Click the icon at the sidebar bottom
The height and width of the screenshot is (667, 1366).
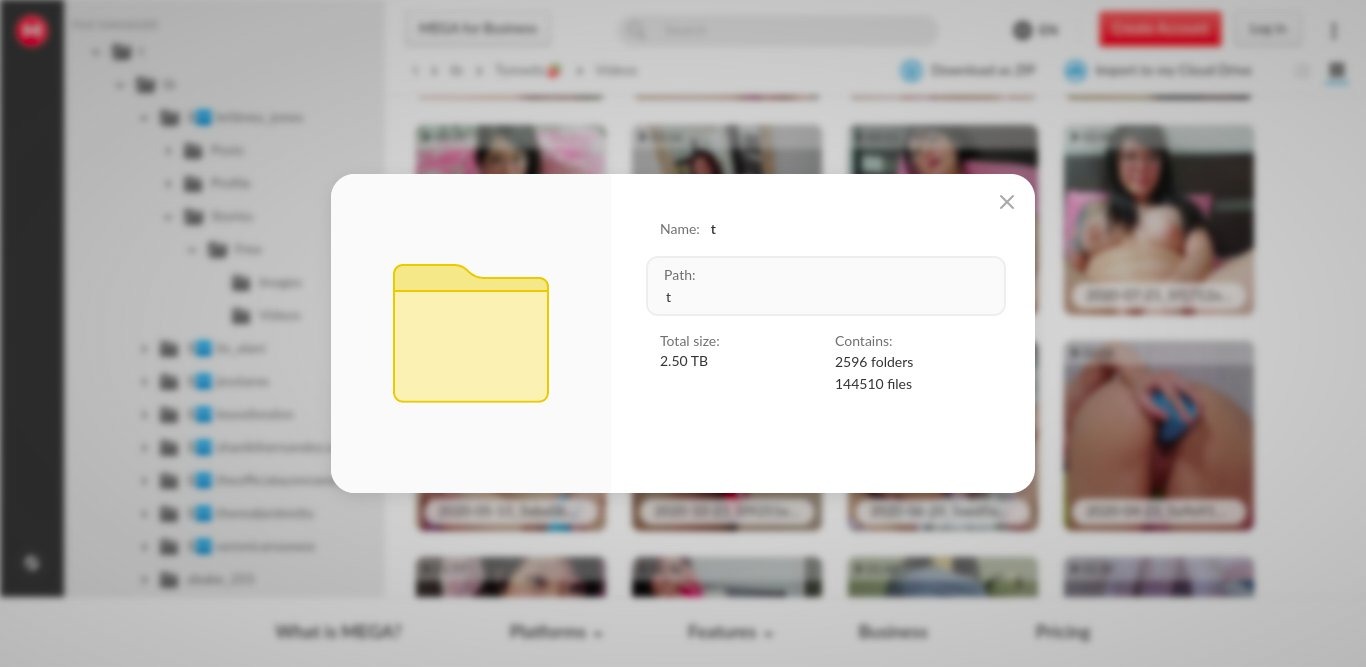coord(32,563)
